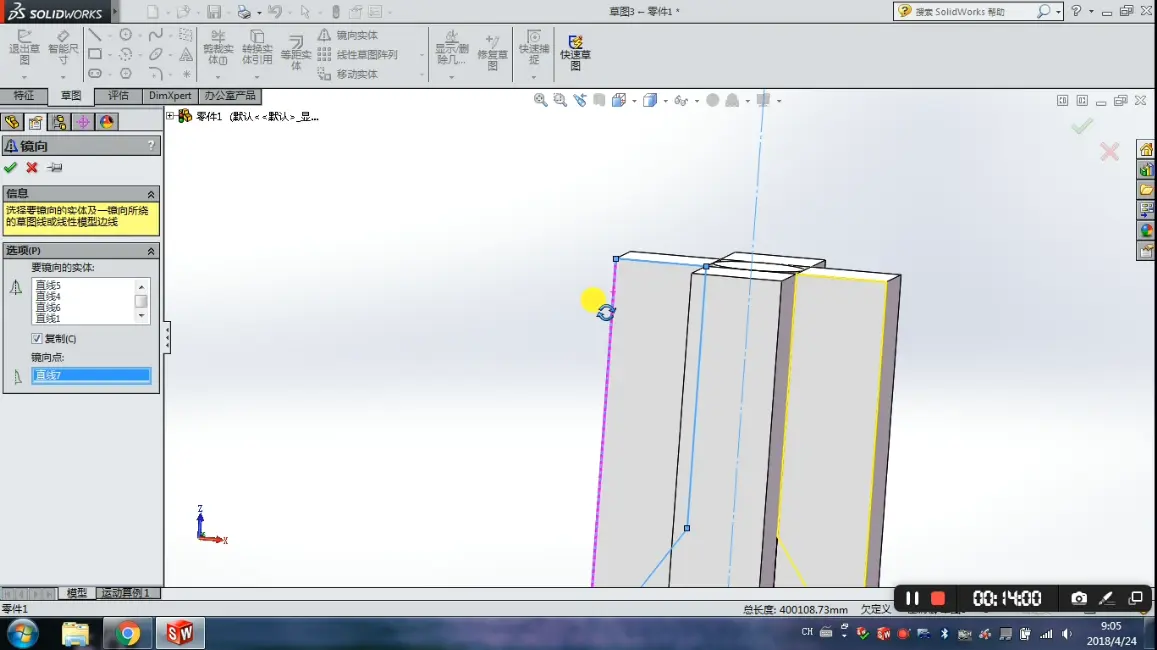Pause the screen recording
1157x650 pixels.
click(x=912, y=598)
